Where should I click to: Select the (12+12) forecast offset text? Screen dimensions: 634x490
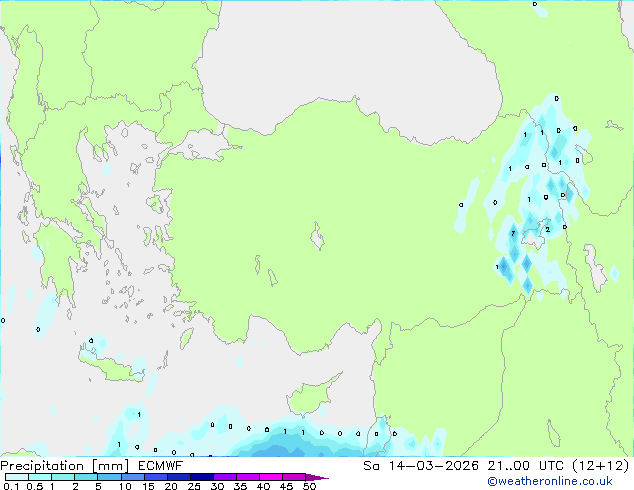pyautogui.click(x=600, y=466)
